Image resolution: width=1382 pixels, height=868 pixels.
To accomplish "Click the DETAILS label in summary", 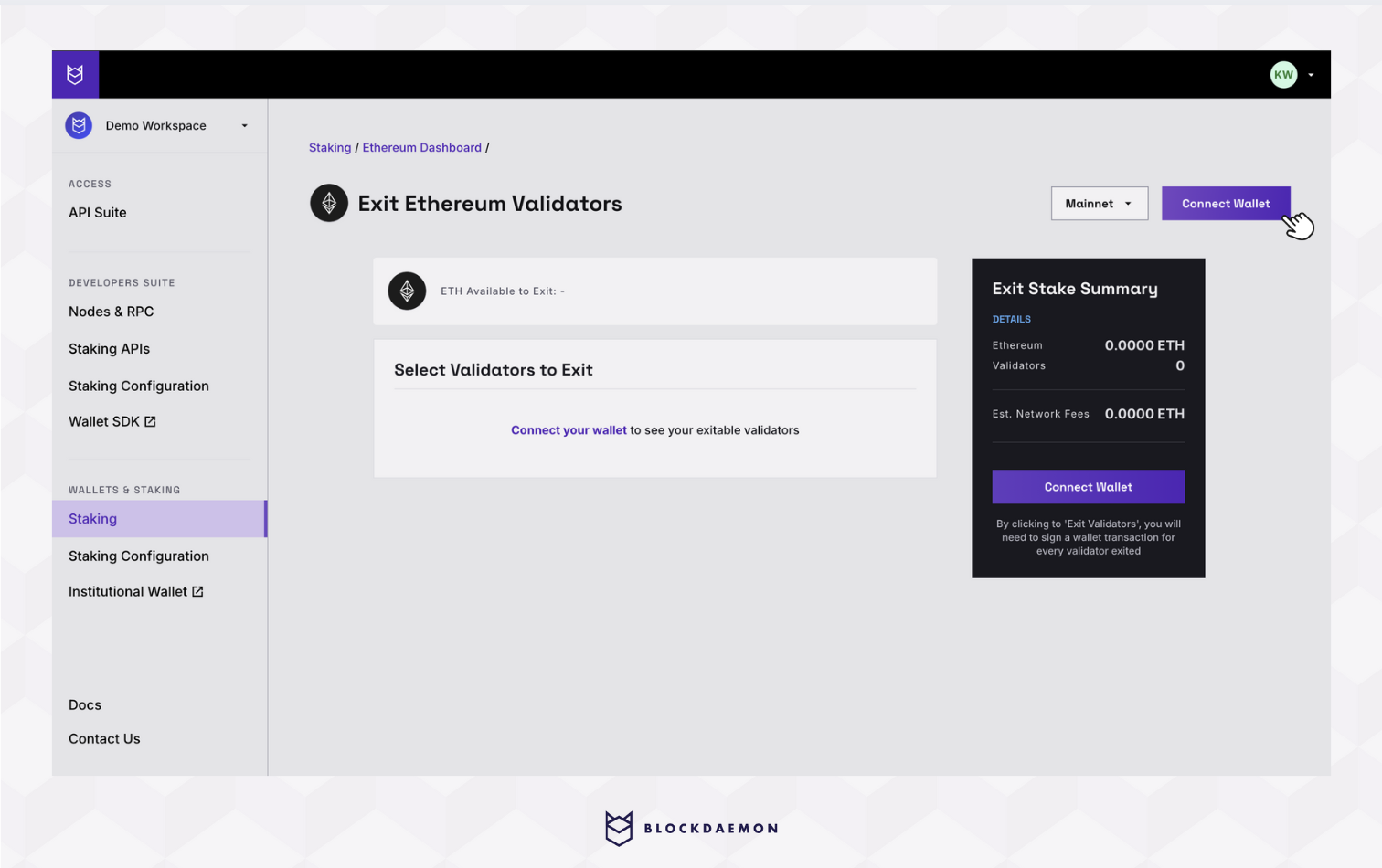I will (x=1011, y=319).
